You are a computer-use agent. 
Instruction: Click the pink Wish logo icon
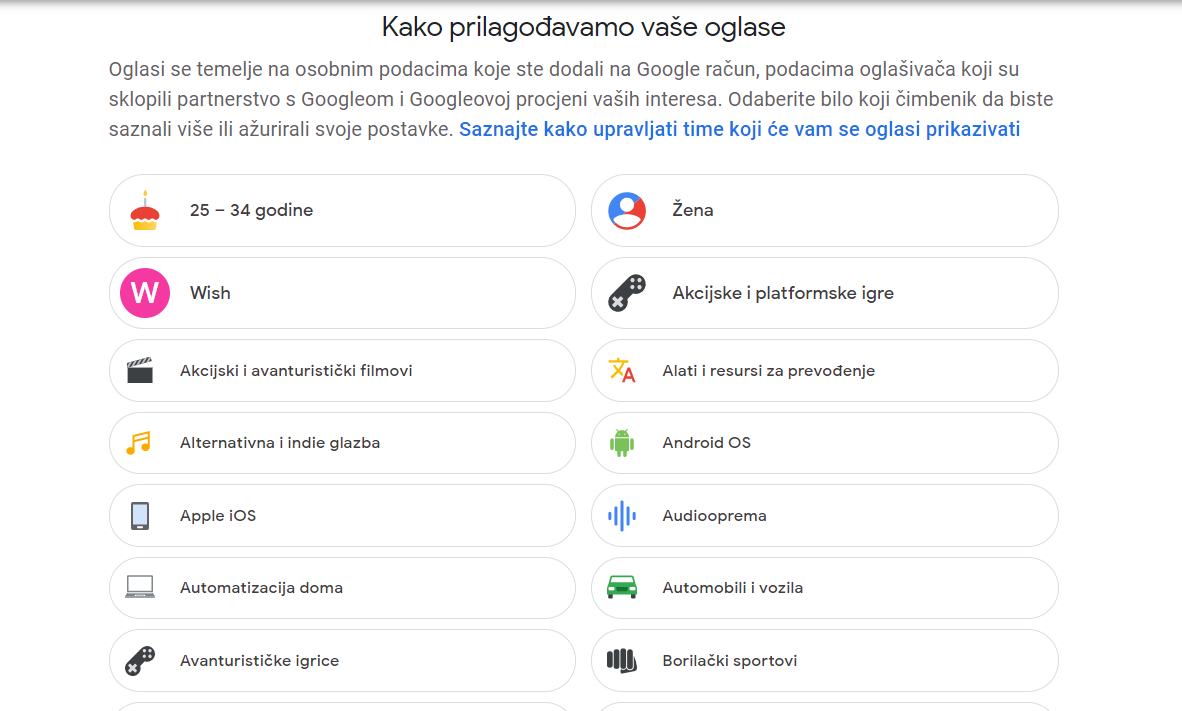(145, 293)
